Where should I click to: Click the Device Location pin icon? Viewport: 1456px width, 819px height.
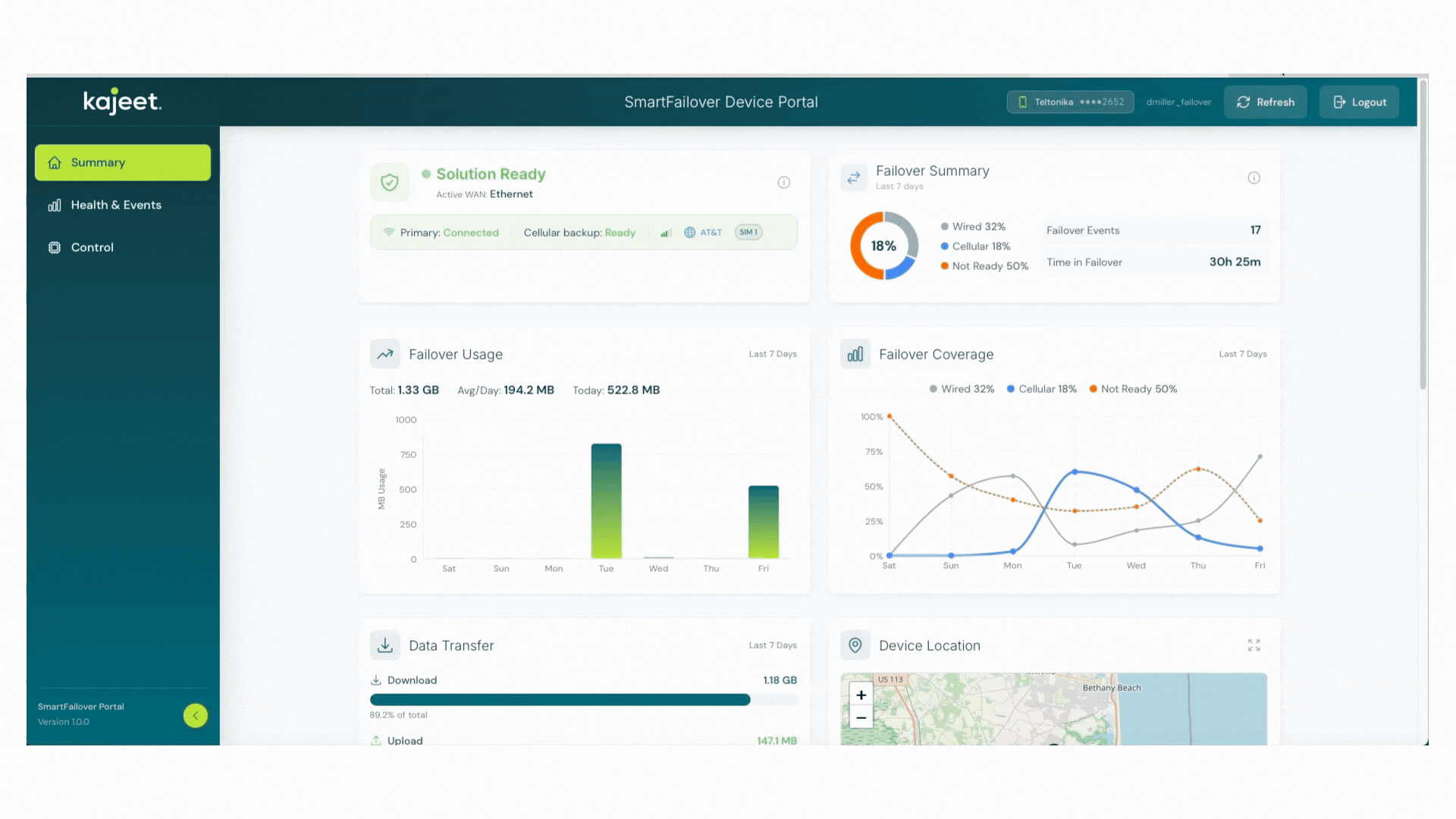point(855,645)
